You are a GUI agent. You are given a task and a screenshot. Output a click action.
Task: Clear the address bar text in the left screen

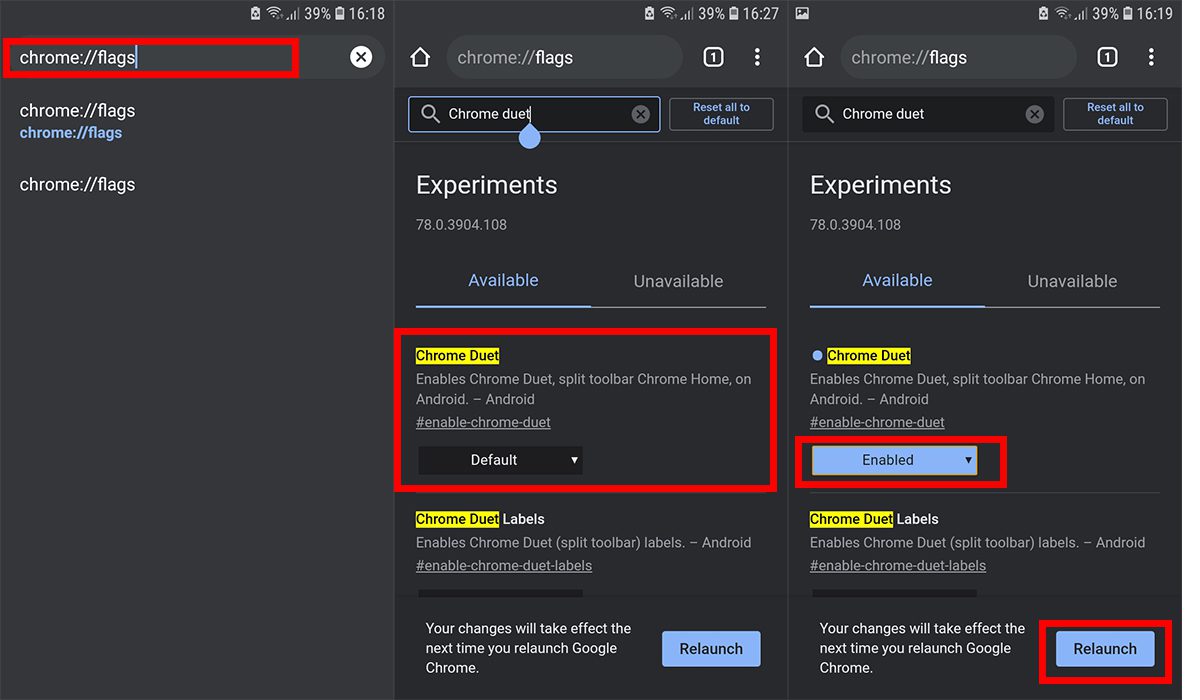pyautogui.click(x=361, y=57)
